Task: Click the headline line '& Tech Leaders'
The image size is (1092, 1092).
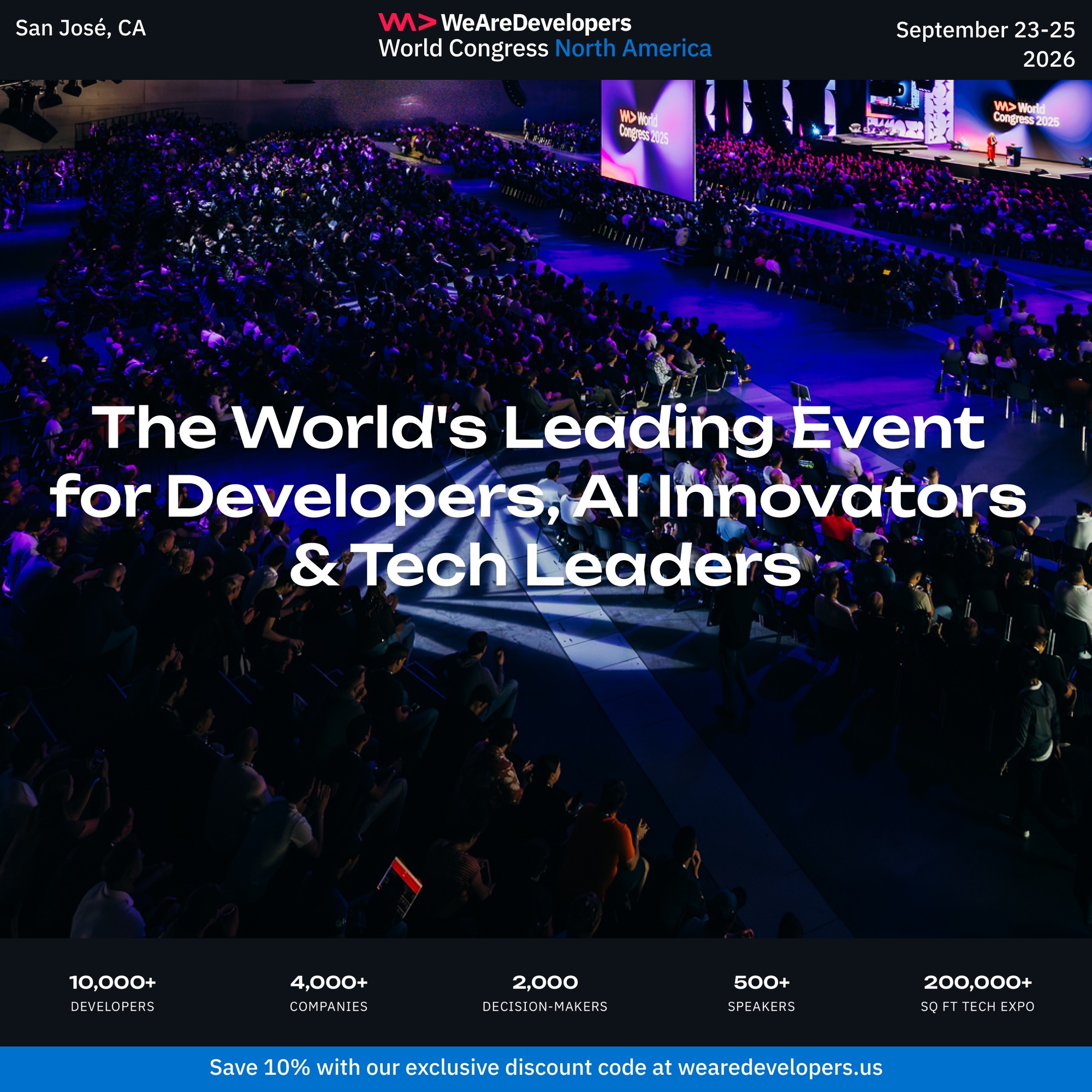Action: 545,565
